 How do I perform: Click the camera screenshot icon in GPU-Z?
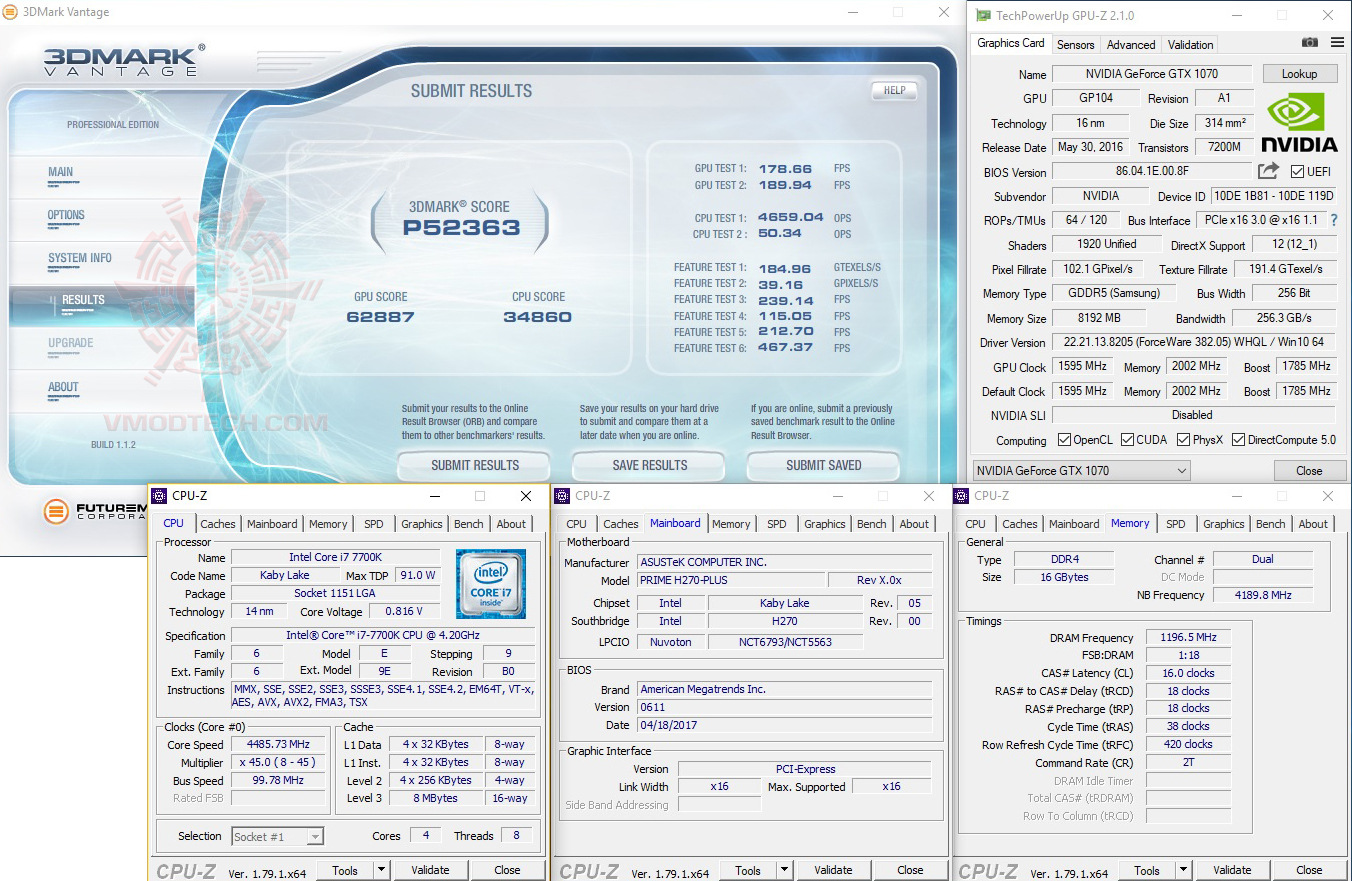coord(1310,43)
